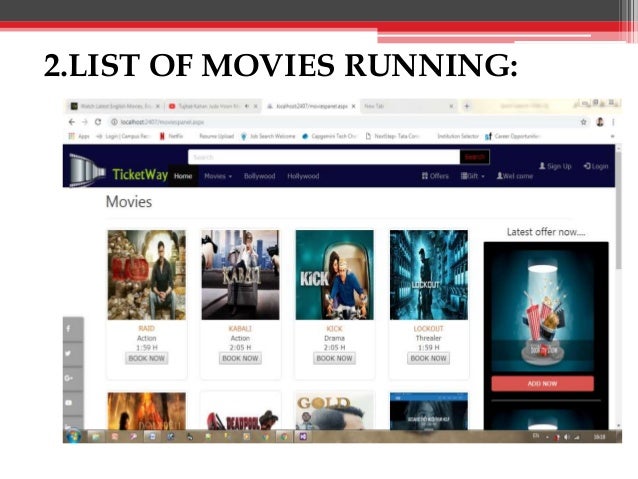Image resolution: width=638 pixels, height=479 pixels.
Task: Open Windows Explorer in the taskbar
Action: point(96,437)
